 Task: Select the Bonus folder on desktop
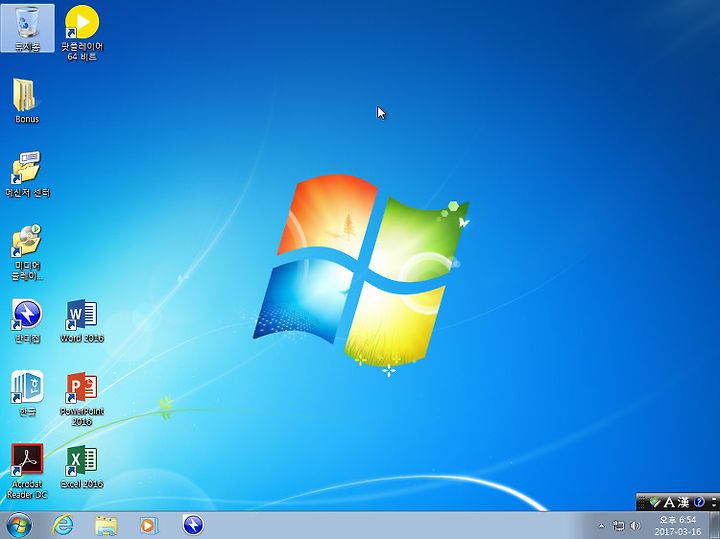coord(27,101)
